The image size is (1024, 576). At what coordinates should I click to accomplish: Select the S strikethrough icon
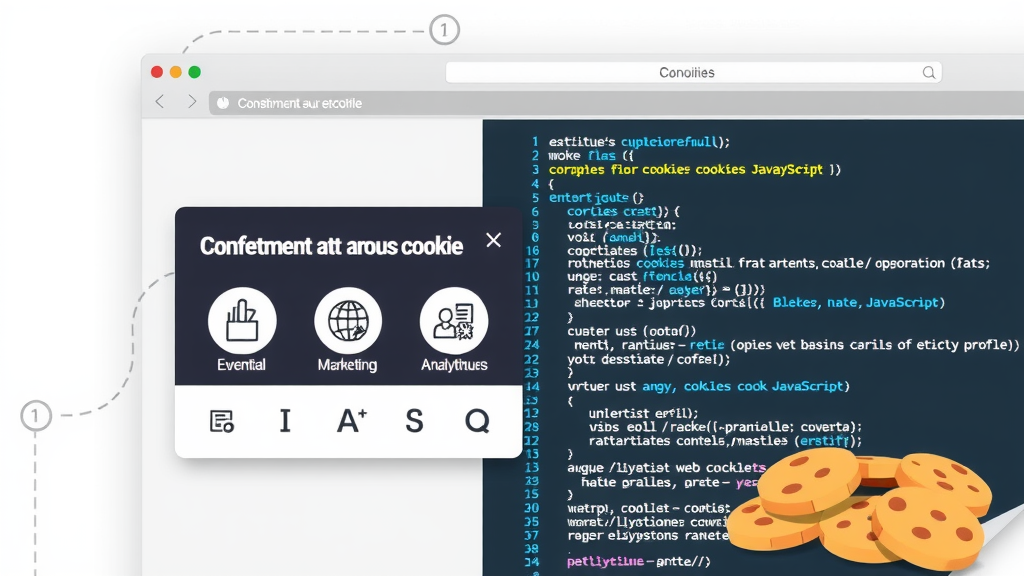pyautogui.click(x=413, y=421)
